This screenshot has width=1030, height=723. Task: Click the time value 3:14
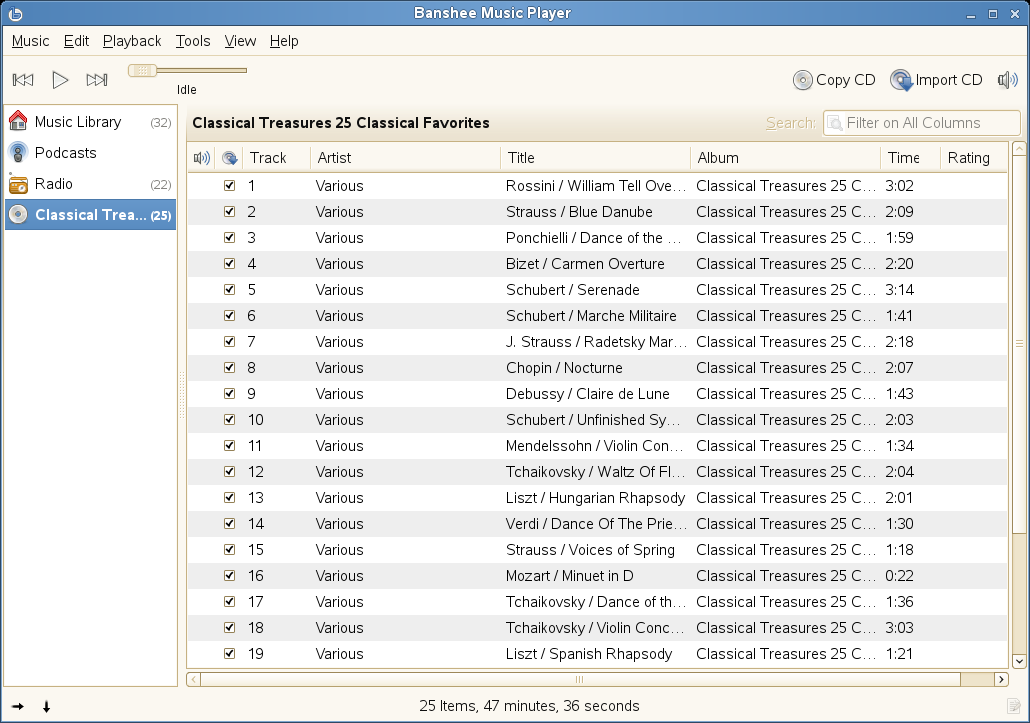click(x=899, y=290)
